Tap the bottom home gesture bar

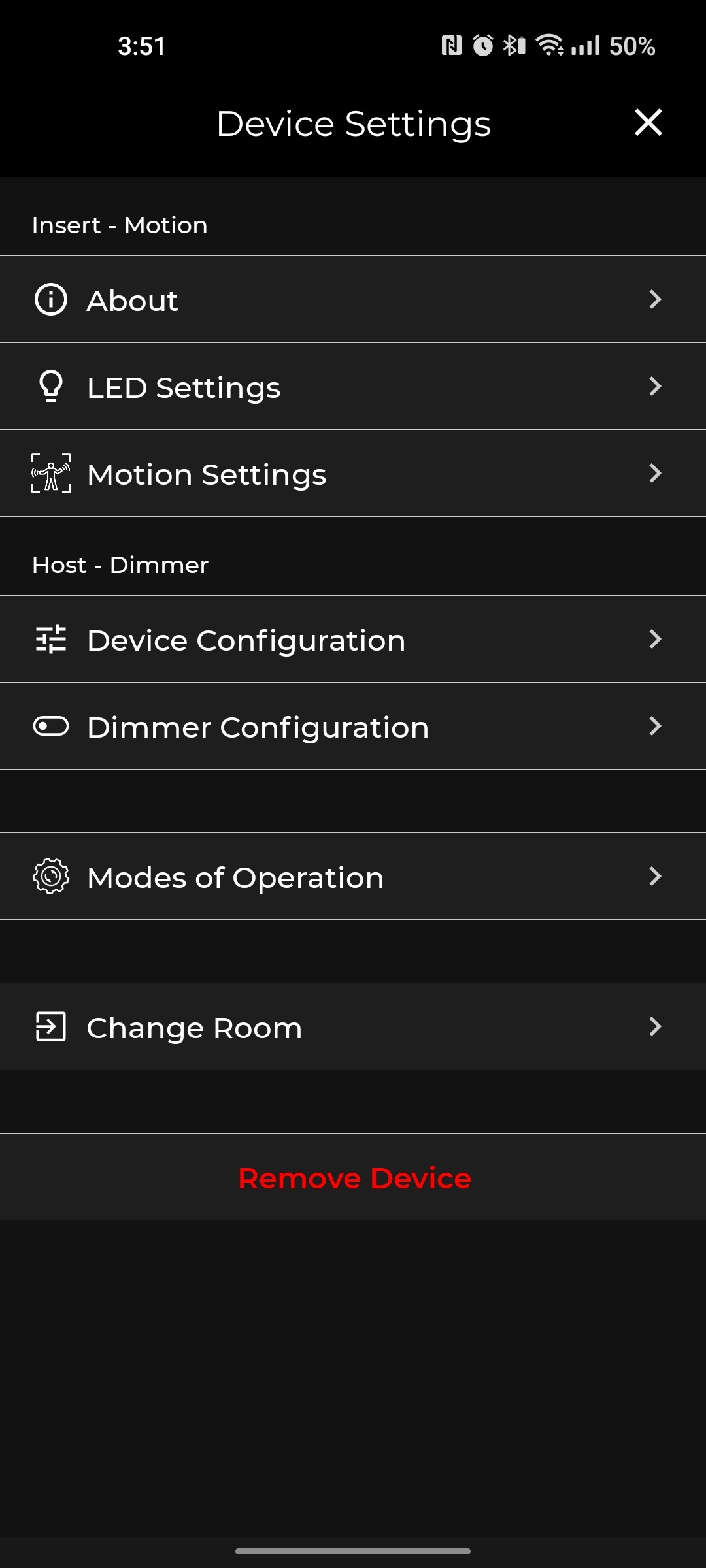pyautogui.click(x=353, y=1551)
